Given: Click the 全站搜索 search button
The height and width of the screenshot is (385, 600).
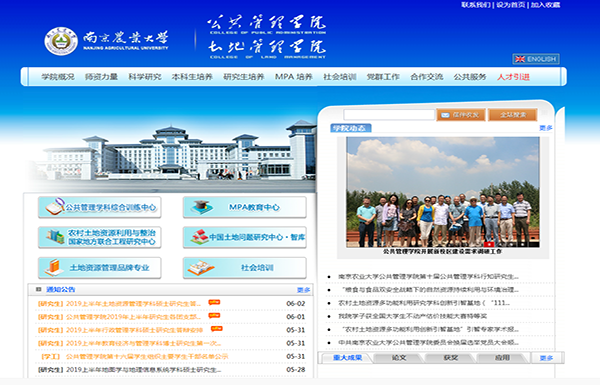Looking at the screenshot, I should point(513,115).
